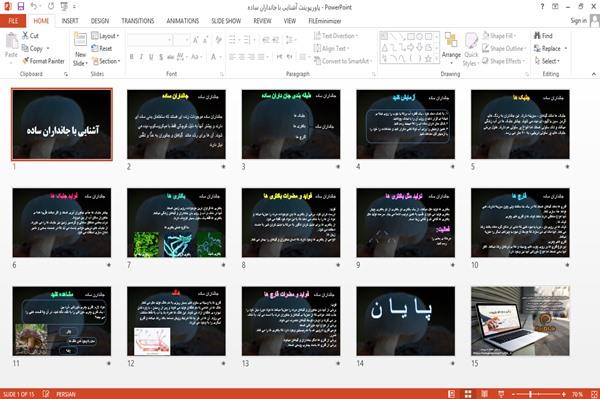Select slide 14 thumbnail with پایان text

(x=406, y=321)
